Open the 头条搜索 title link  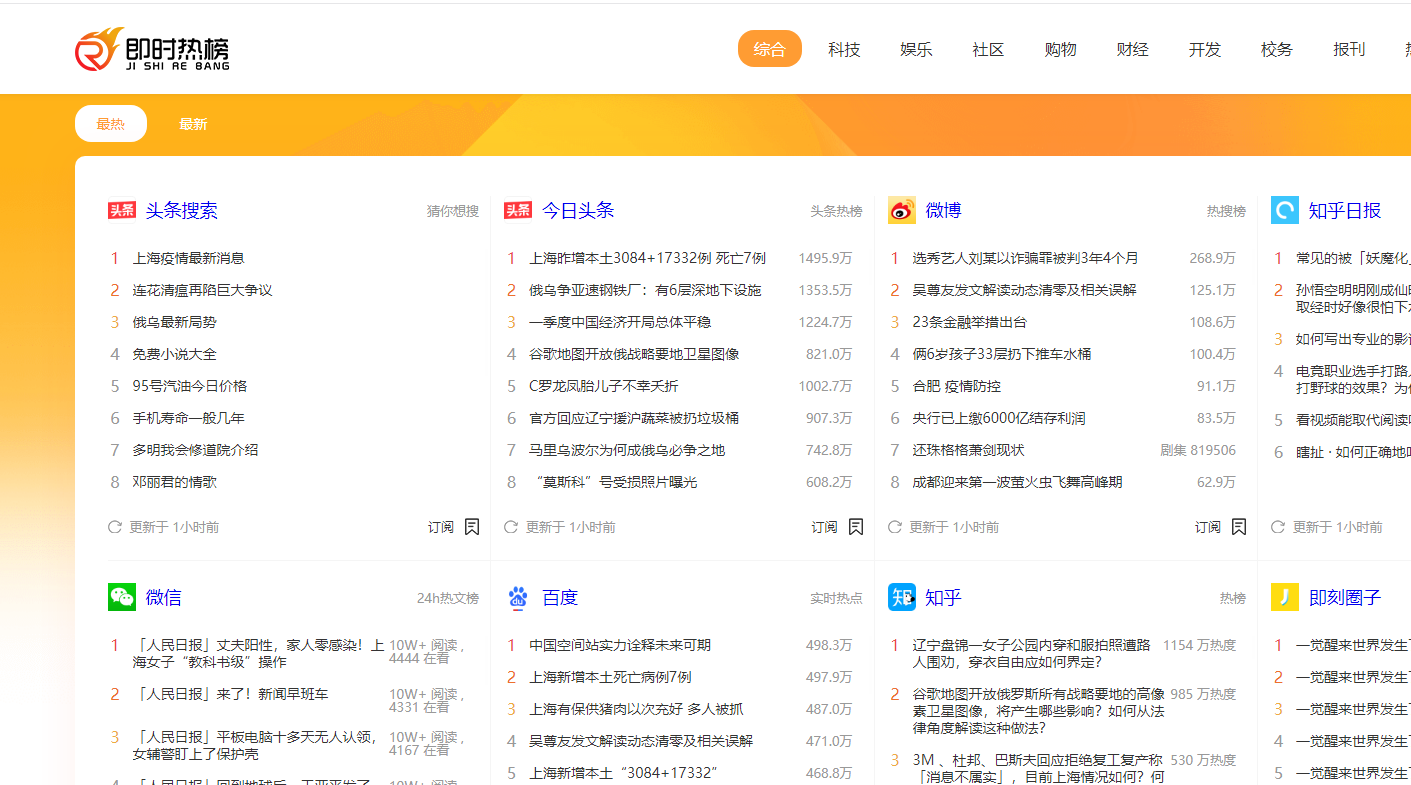click(181, 210)
